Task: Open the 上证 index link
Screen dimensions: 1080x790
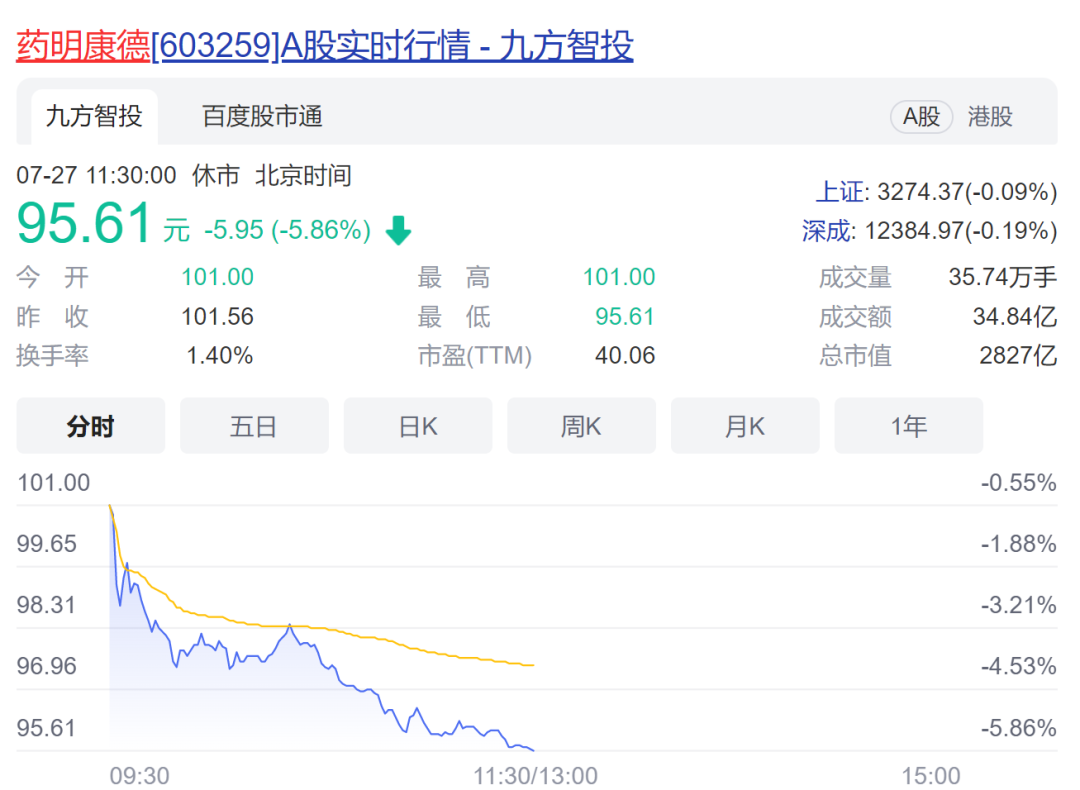Action: (x=839, y=192)
